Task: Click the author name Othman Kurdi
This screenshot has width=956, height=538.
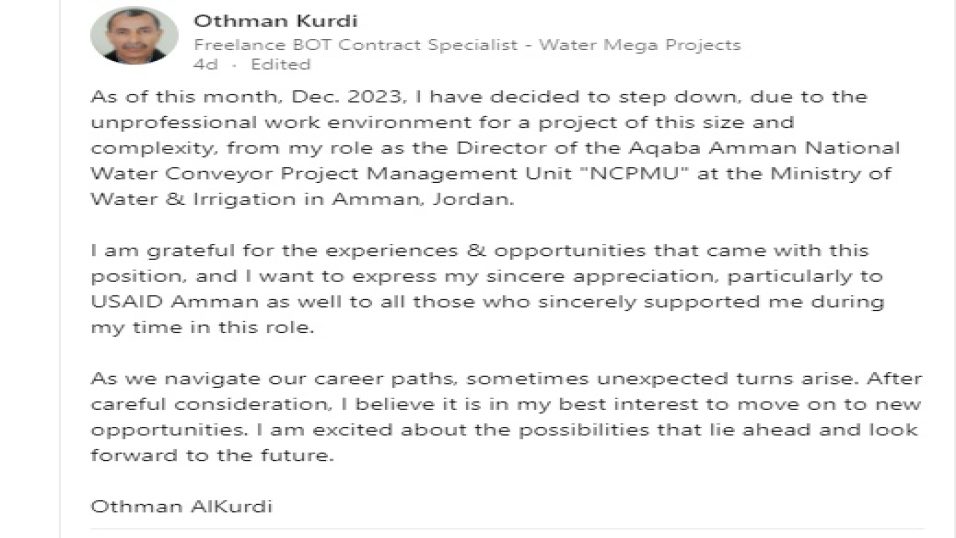Action: coord(276,21)
